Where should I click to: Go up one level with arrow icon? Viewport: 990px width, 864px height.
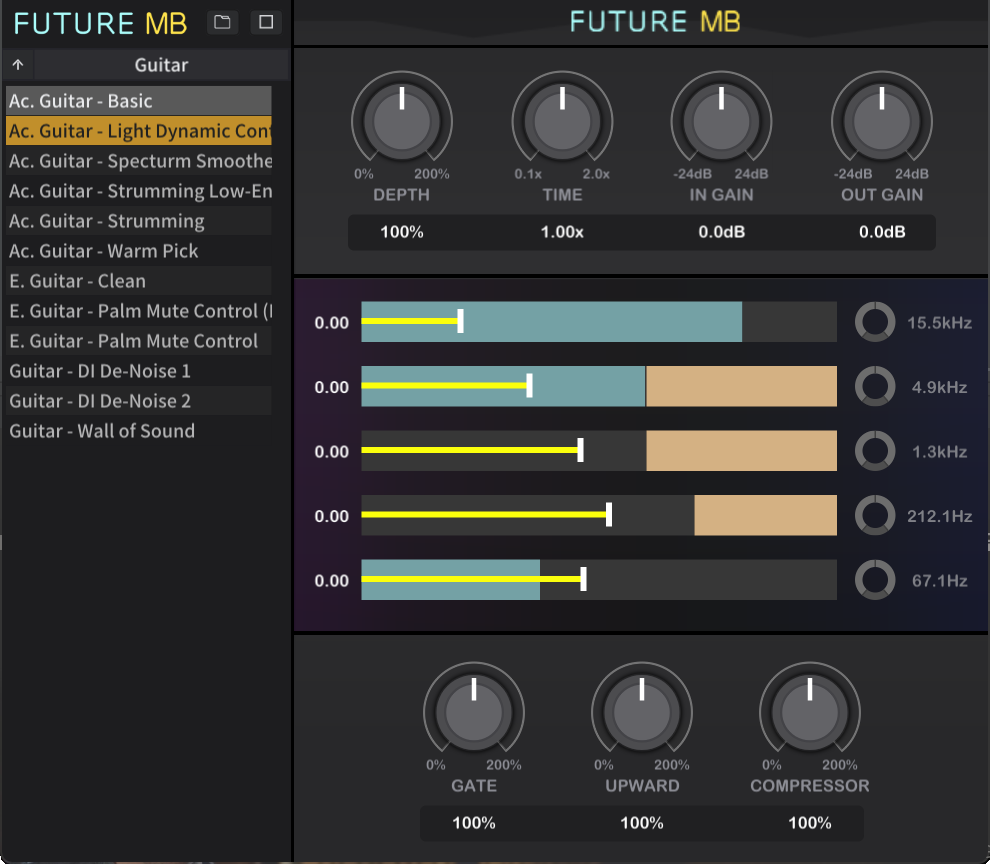click(x=18, y=65)
